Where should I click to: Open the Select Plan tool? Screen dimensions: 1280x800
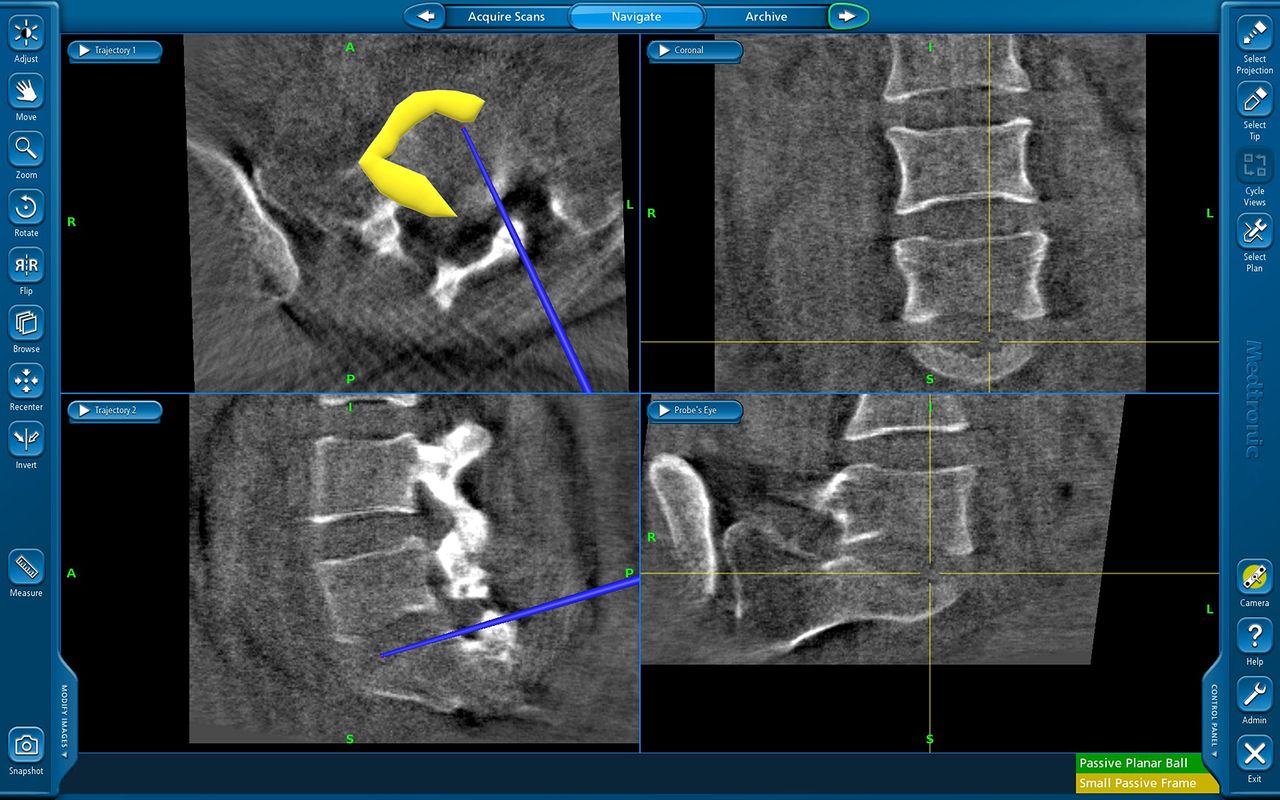(1254, 231)
